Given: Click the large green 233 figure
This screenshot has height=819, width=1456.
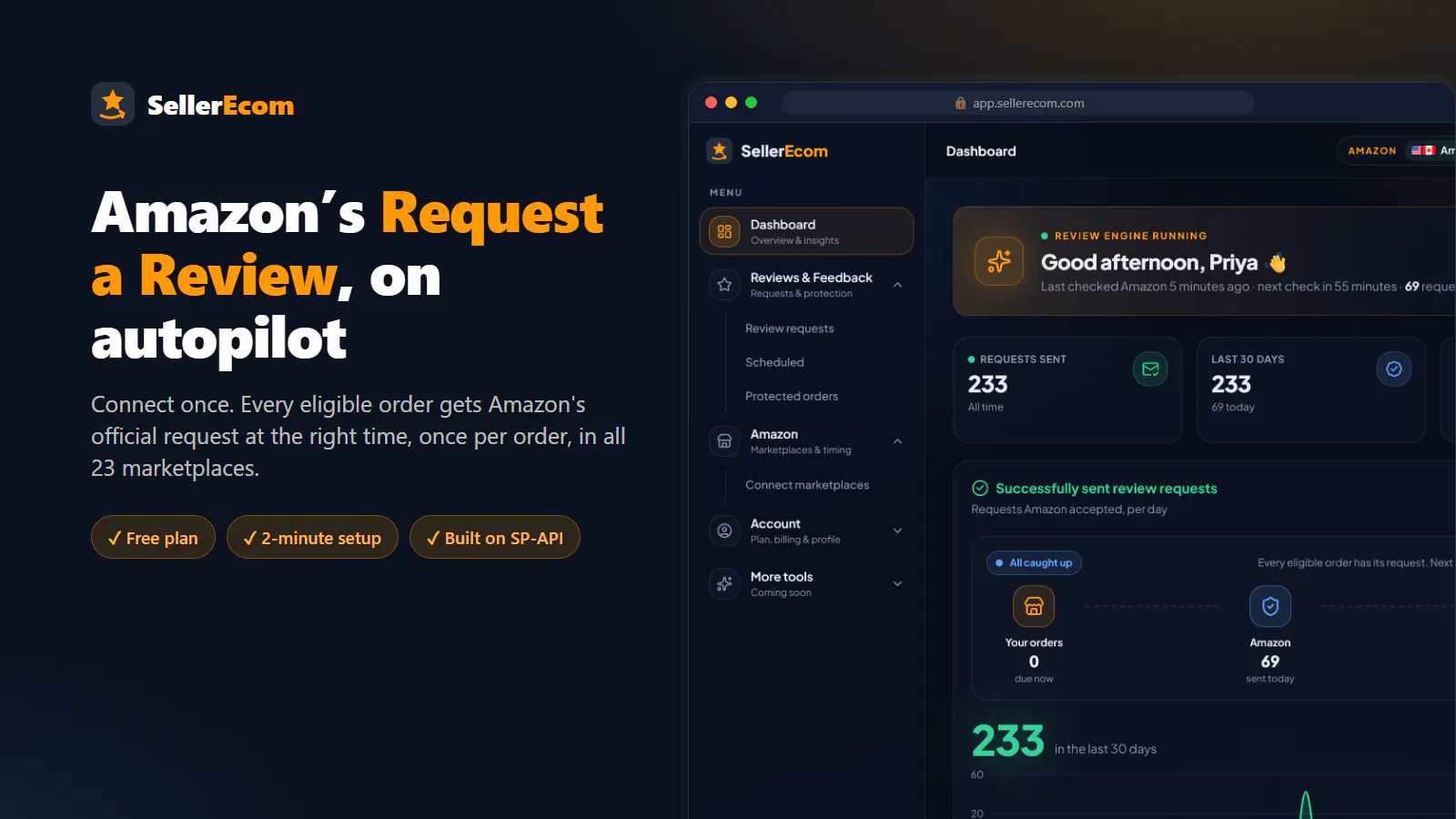Looking at the screenshot, I should pos(1007,741).
